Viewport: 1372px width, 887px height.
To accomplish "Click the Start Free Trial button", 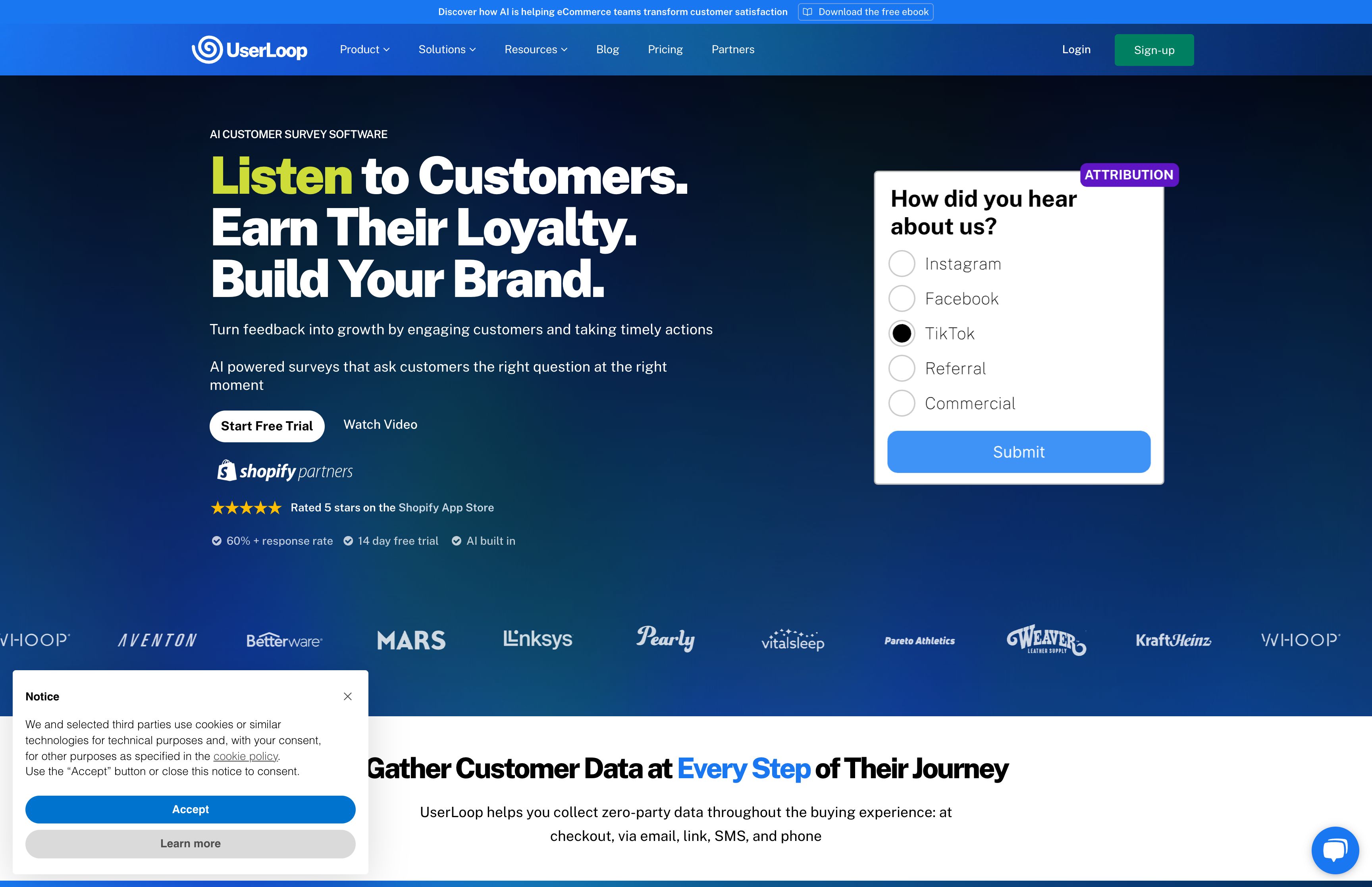I will (267, 425).
